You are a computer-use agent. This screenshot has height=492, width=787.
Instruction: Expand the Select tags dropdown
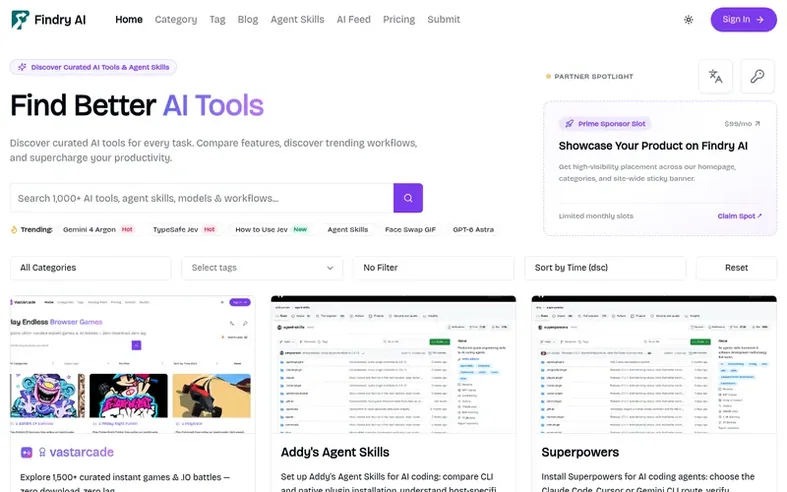pyautogui.click(x=263, y=268)
